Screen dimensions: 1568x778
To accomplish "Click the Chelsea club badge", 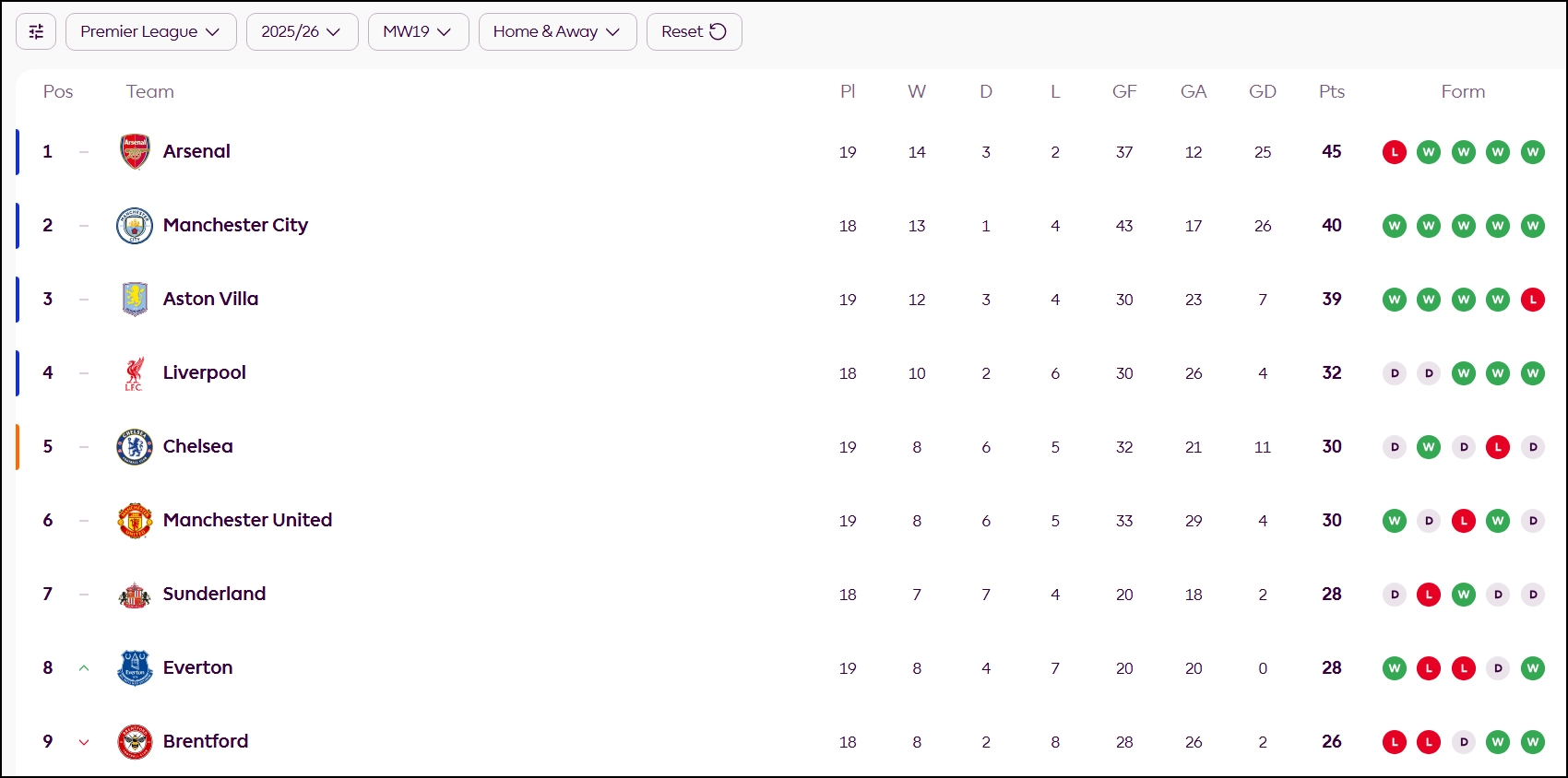I will (x=135, y=447).
